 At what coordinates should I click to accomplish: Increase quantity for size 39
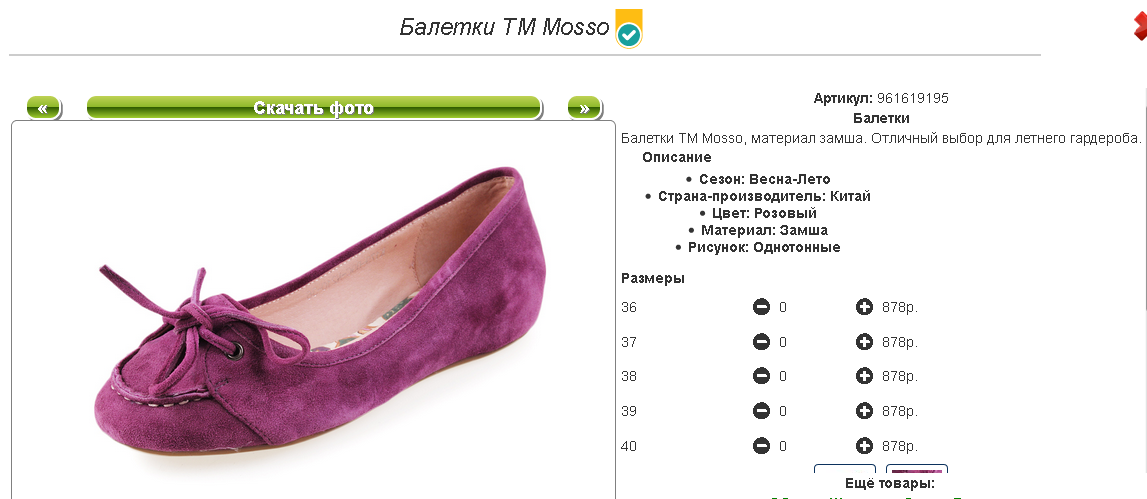click(865, 411)
